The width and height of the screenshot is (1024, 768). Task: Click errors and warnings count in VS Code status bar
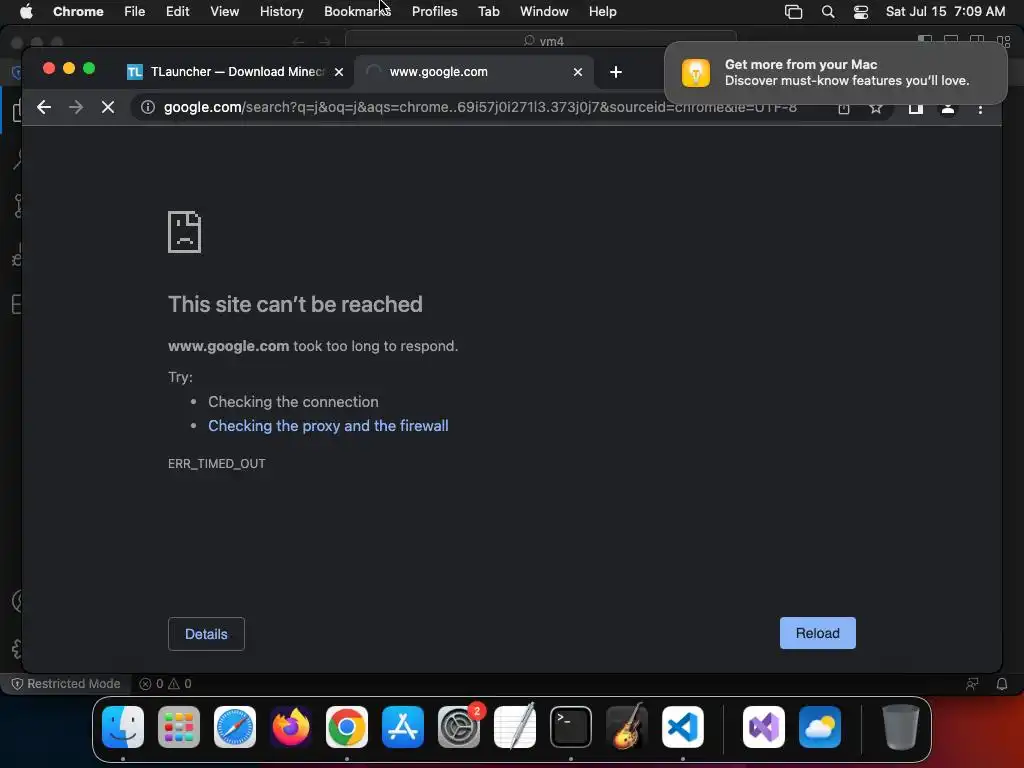(166, 684)
